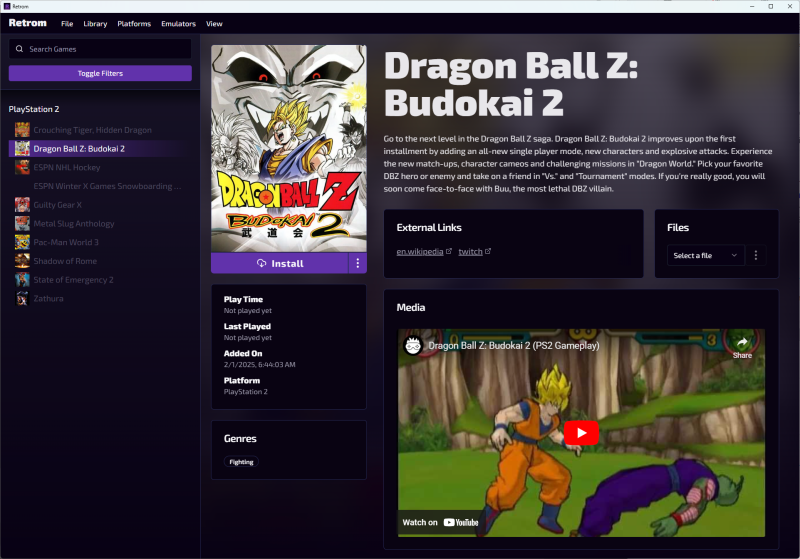Click ESPN NHL Hockey thumbnail icon
Image resolution: width=800 pixels, height=559 pixels.
[x=22, y=167]
